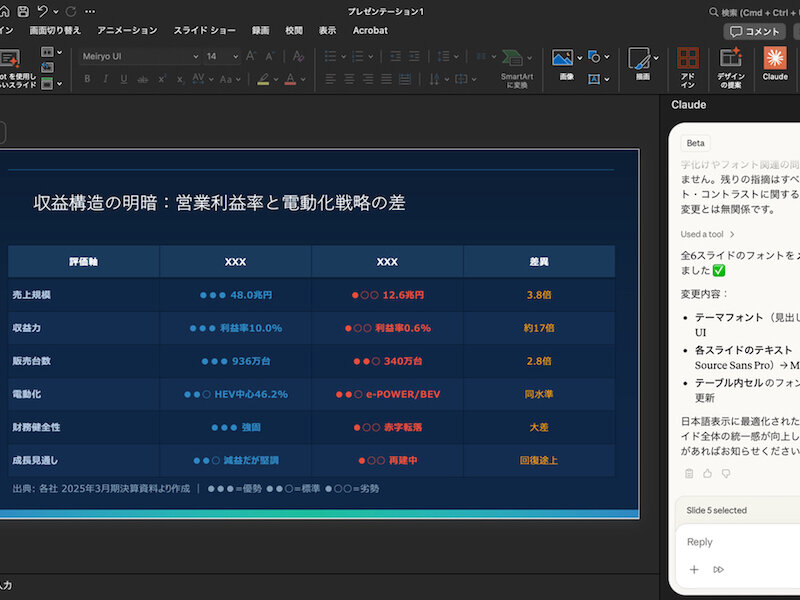Toggle italic text formatting
Screen dimensions: 800x600
coord(107,79)
